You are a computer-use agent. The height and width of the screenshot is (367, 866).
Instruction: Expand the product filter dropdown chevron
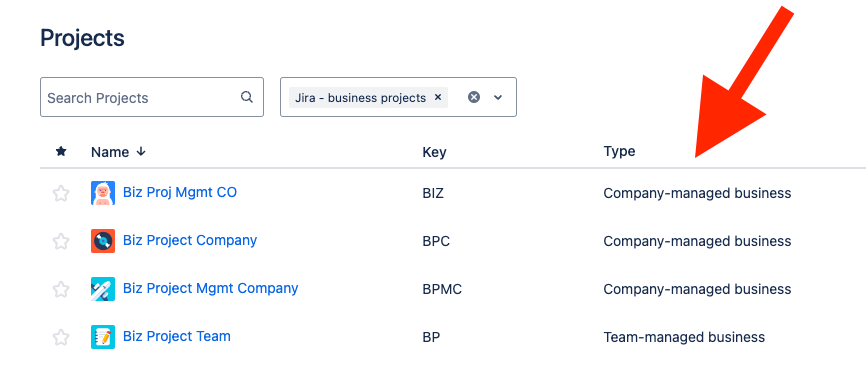[x=498, y=97]
